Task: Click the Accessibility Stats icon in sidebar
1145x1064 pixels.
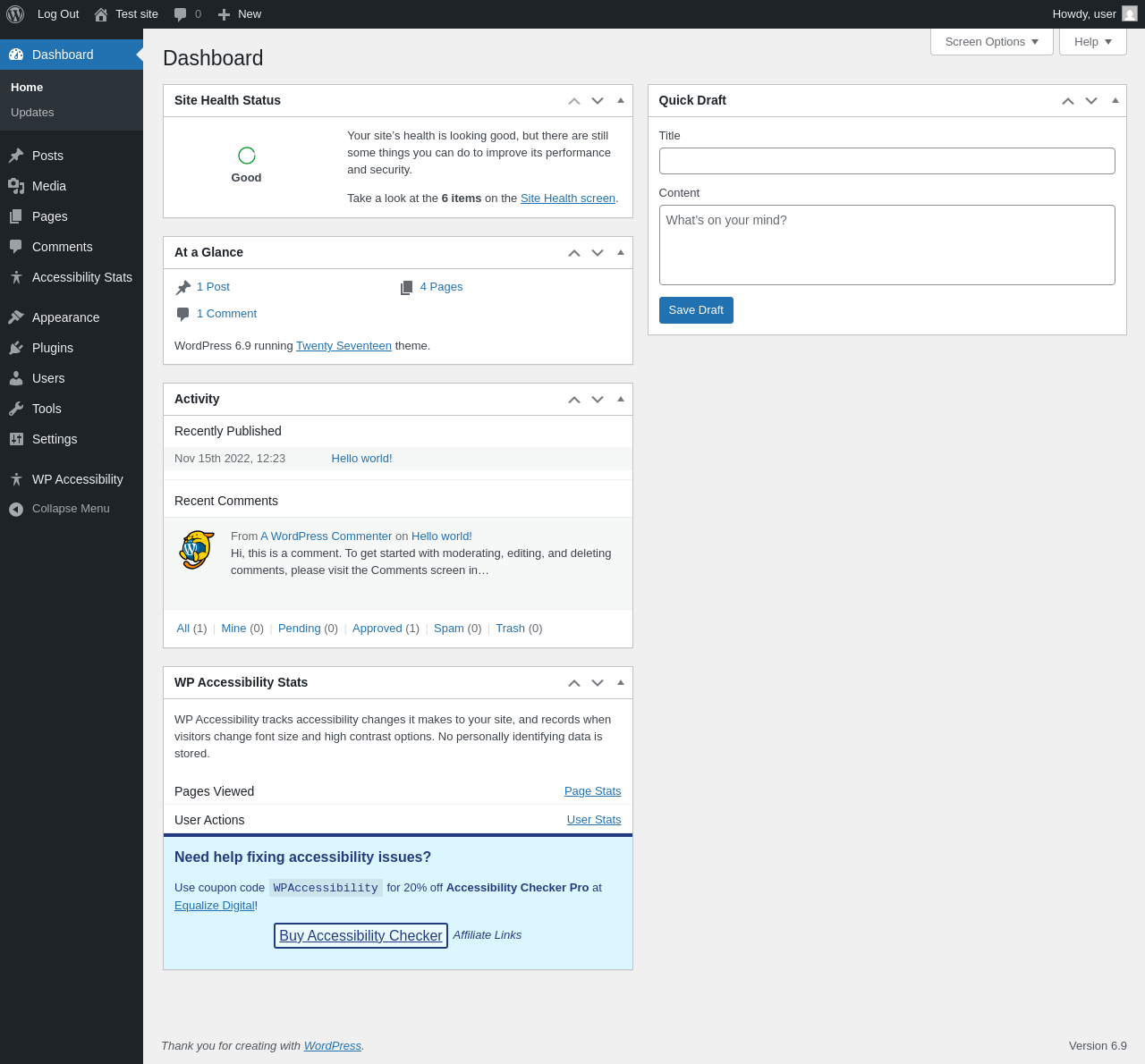Action: pos(16,277)
